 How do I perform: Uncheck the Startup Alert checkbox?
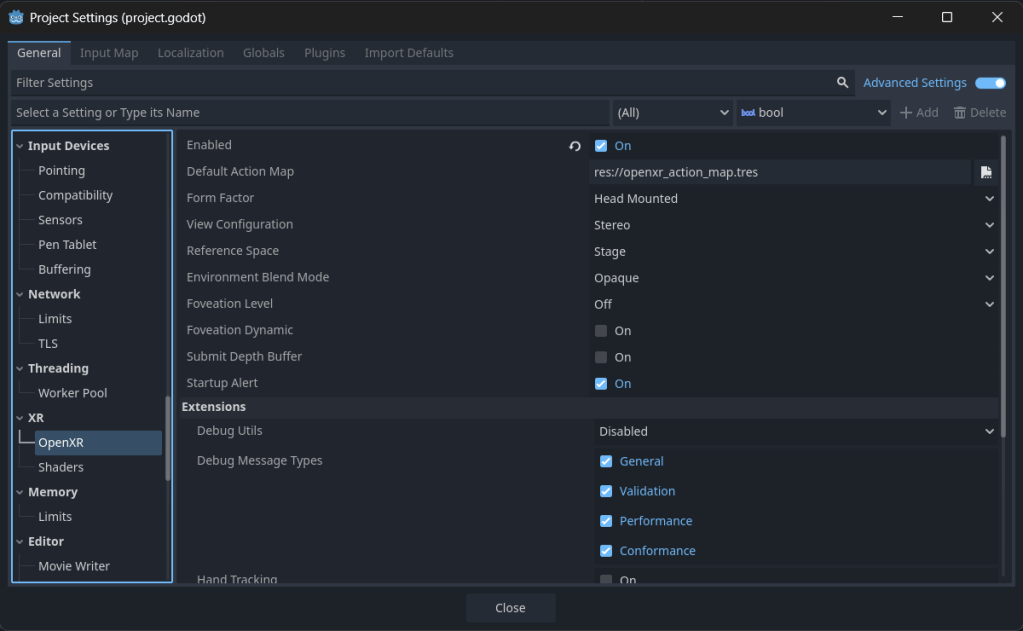click(x=601, y=384)
